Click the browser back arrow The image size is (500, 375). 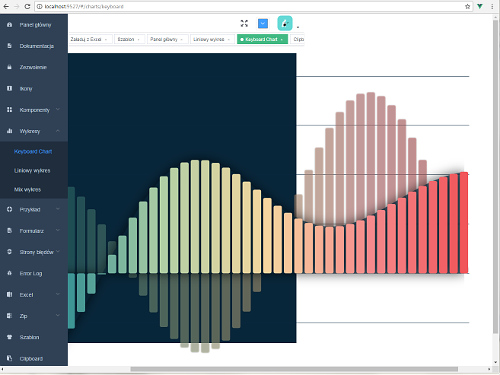pyautogui.click(x=6, y=6)
